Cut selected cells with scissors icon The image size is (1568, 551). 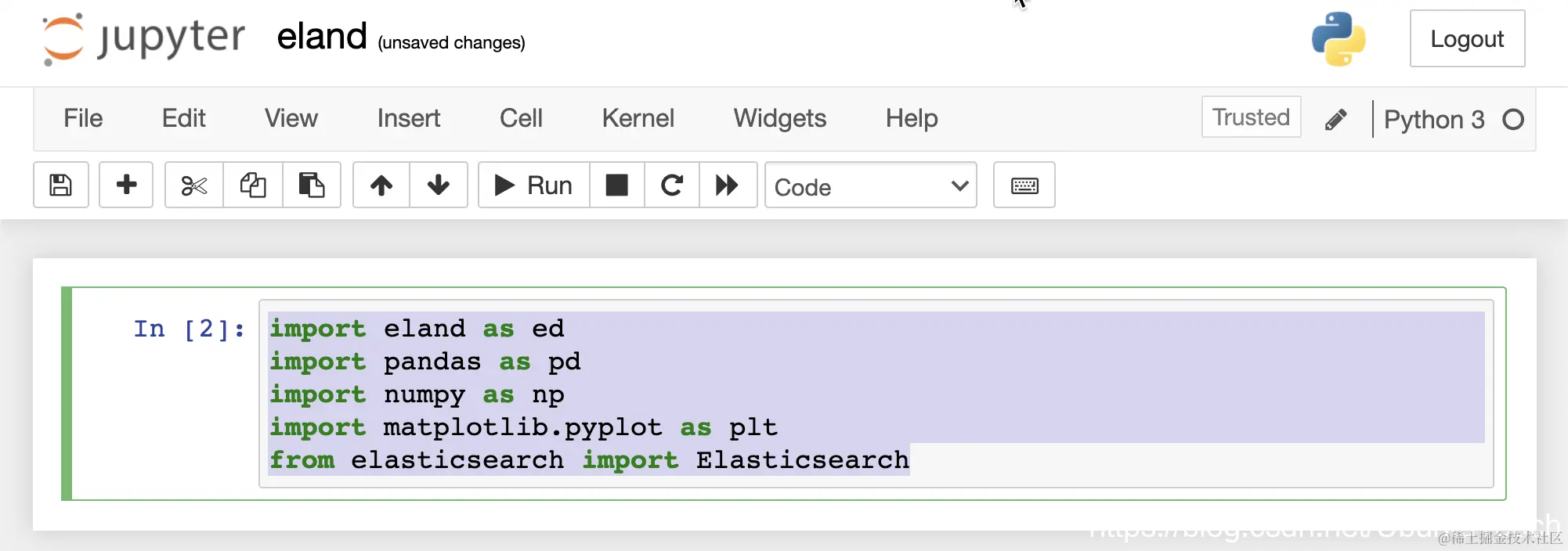[x=194, y=185]
